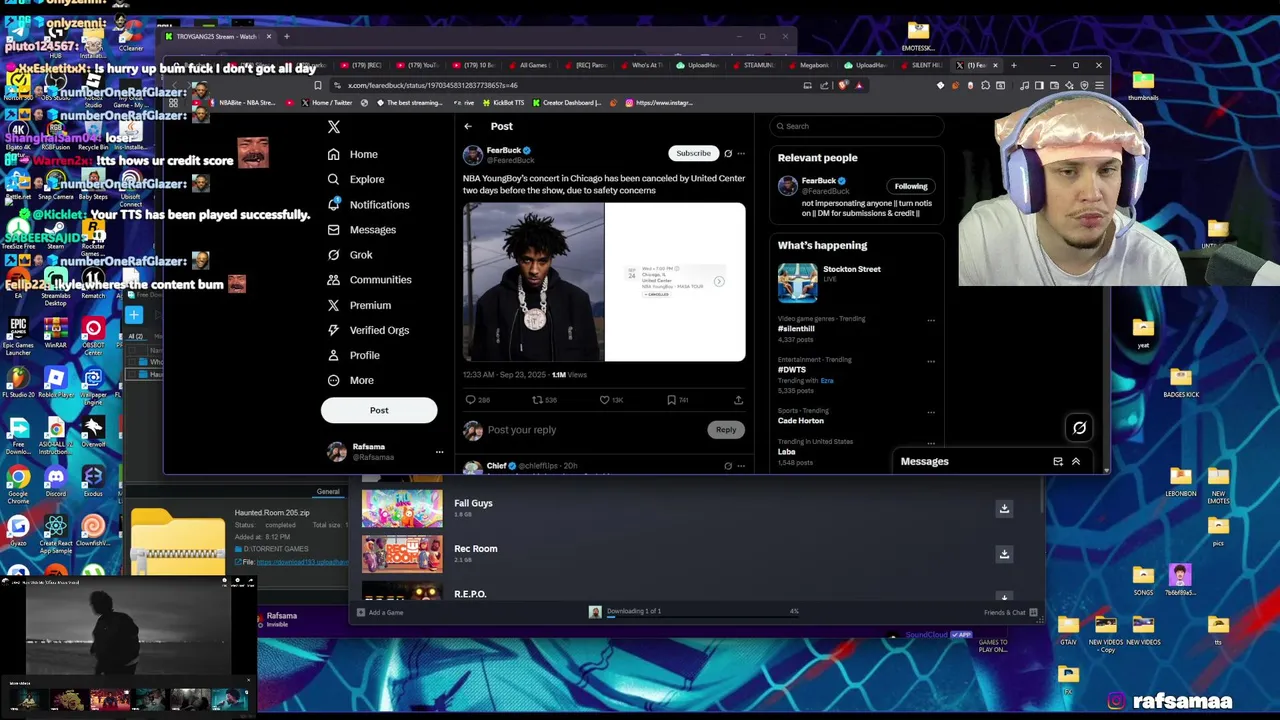Open Google Chrome desktop shortcut
Image resolution: width=1280 pixels, height=720 pixels.
[18, 482]
